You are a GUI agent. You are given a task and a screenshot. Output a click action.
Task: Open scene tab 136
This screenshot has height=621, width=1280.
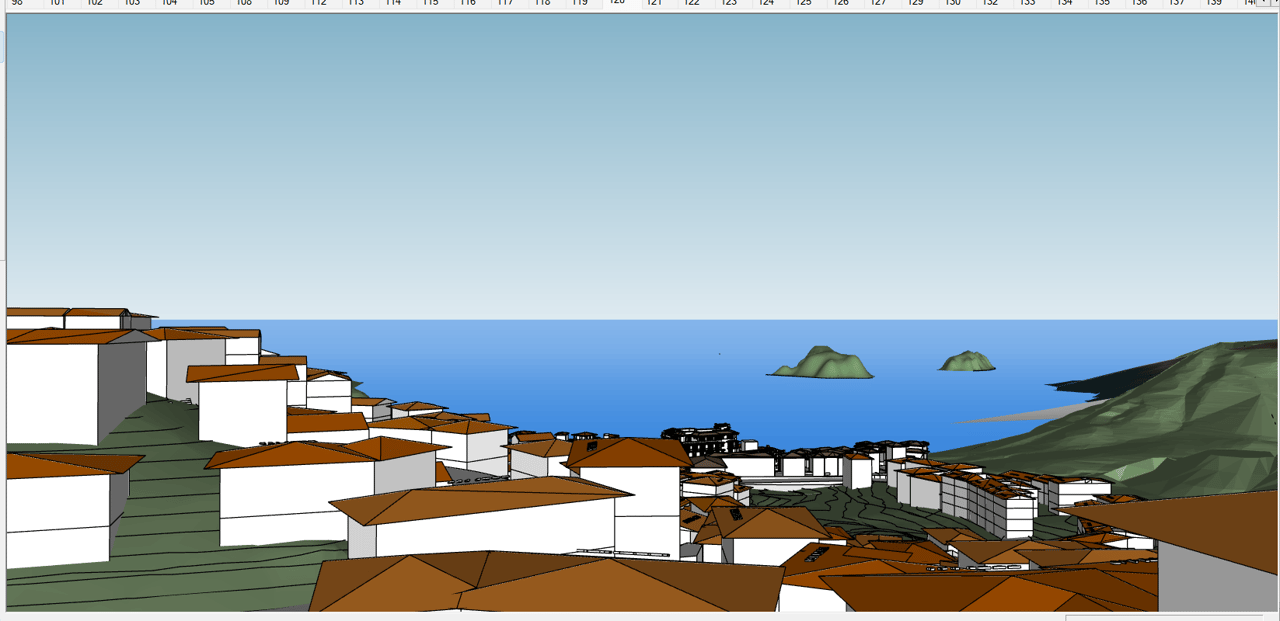(x=1139, y=3)
